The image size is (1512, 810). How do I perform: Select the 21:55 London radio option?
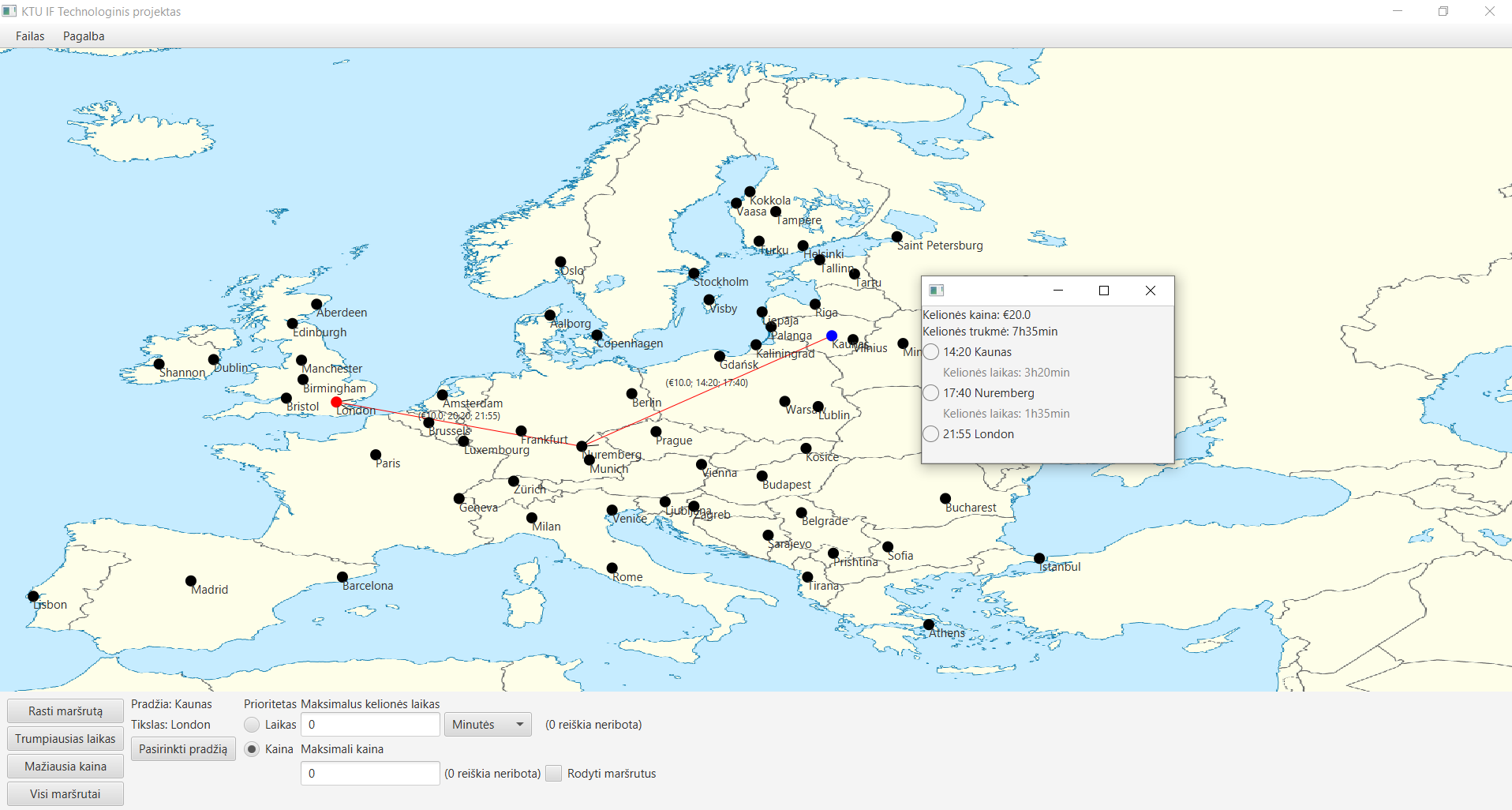point(931,434)
